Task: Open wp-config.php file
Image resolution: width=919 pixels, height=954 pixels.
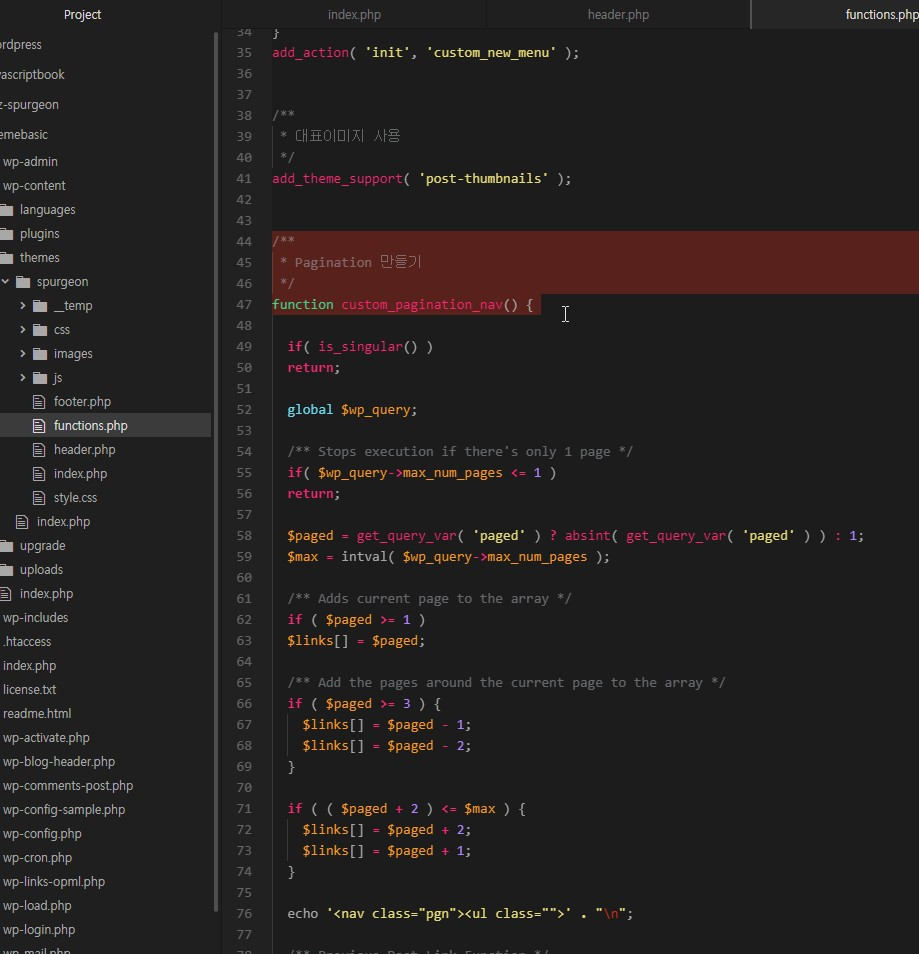Action: (42, 834)
